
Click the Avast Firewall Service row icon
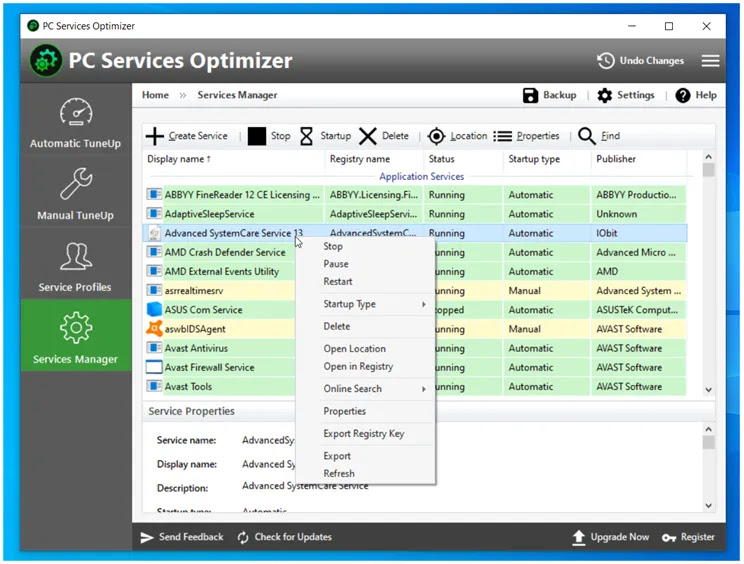(x=154, y=367)
